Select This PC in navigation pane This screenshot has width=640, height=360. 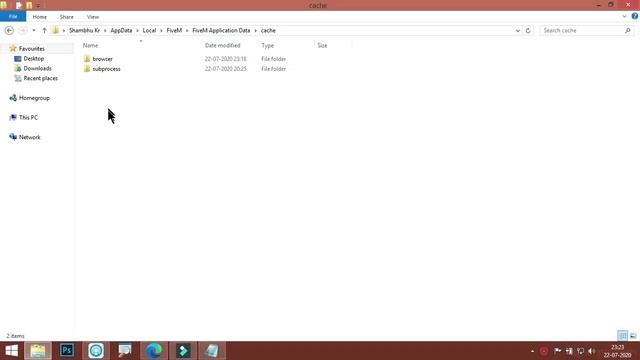(x=28, y=118)
